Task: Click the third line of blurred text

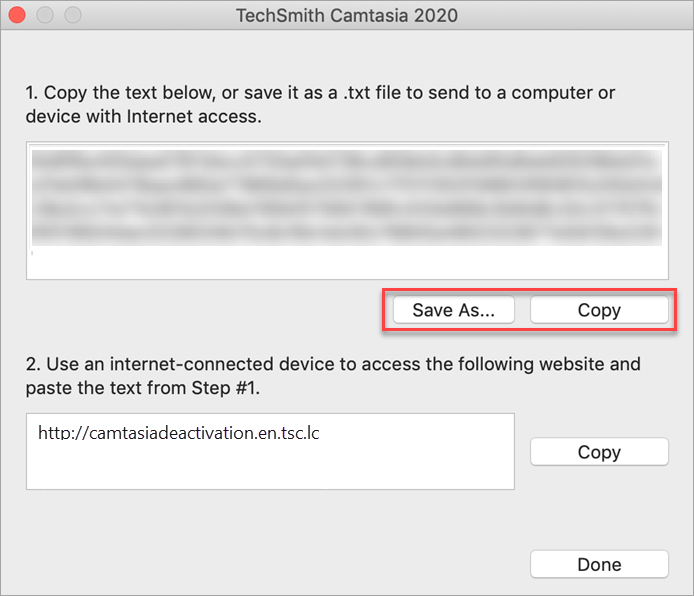Action: [346, 209]
